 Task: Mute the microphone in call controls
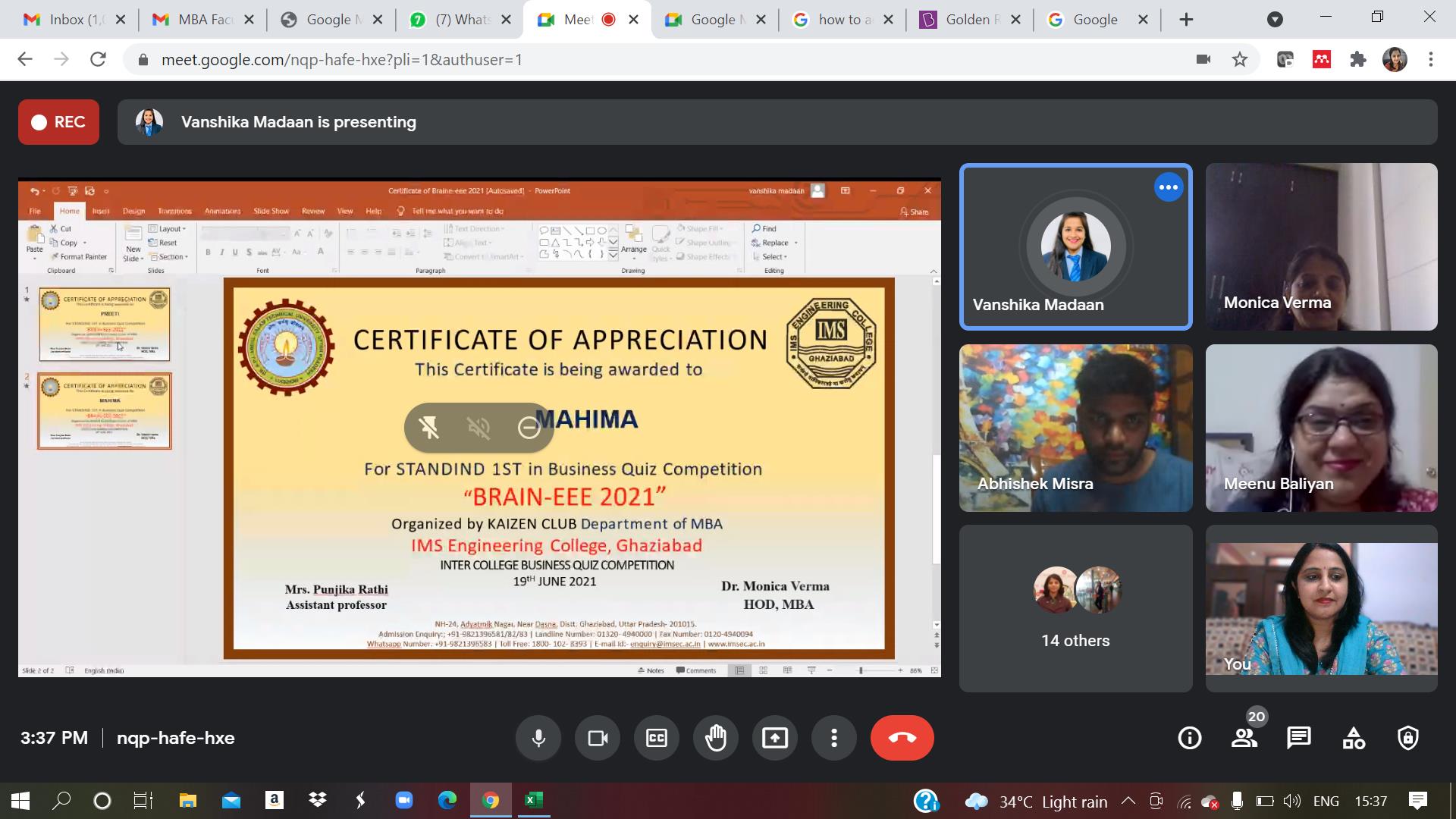tap(538, 738)
